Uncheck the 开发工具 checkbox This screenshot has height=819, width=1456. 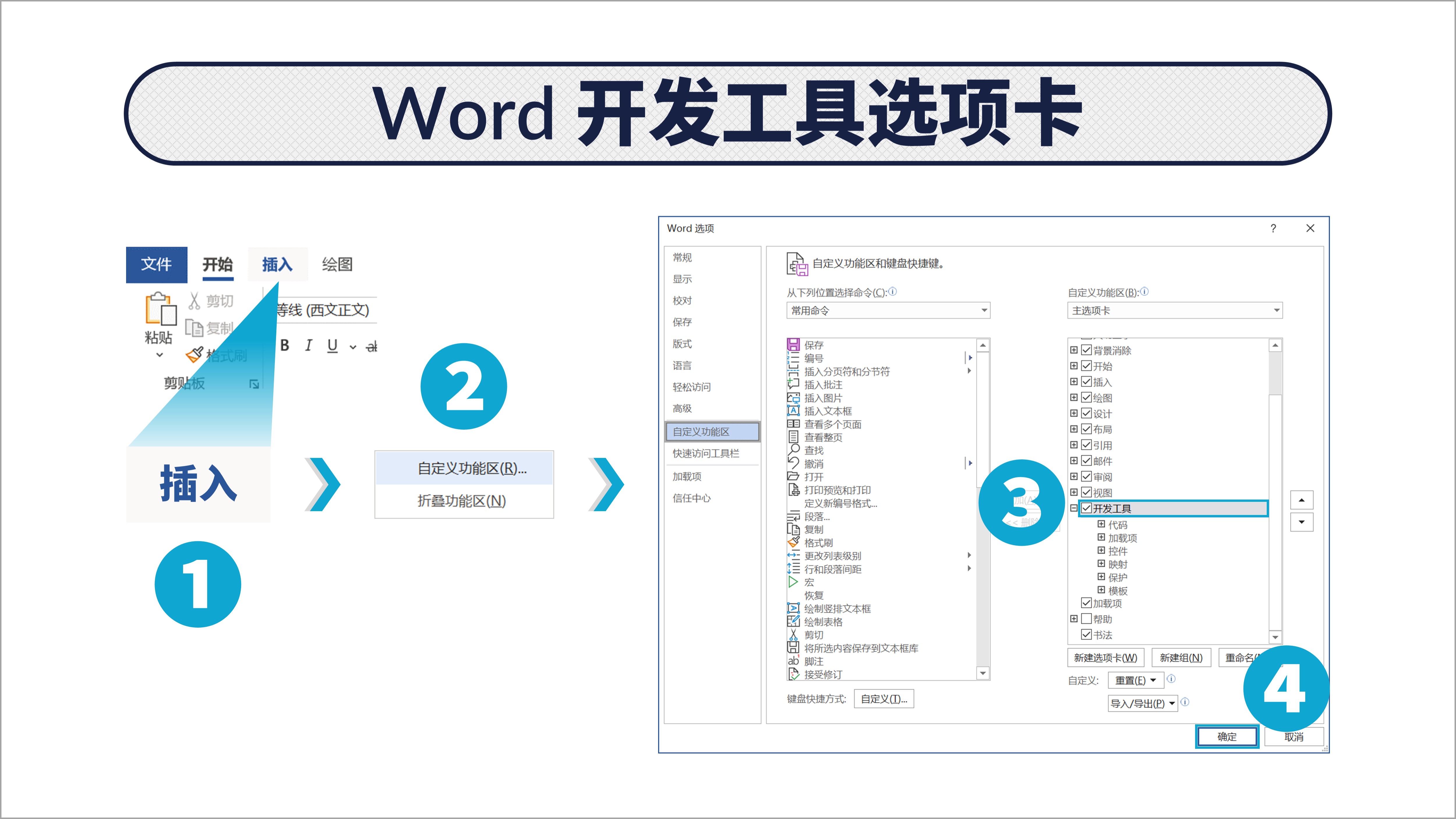click(1086, 508)
